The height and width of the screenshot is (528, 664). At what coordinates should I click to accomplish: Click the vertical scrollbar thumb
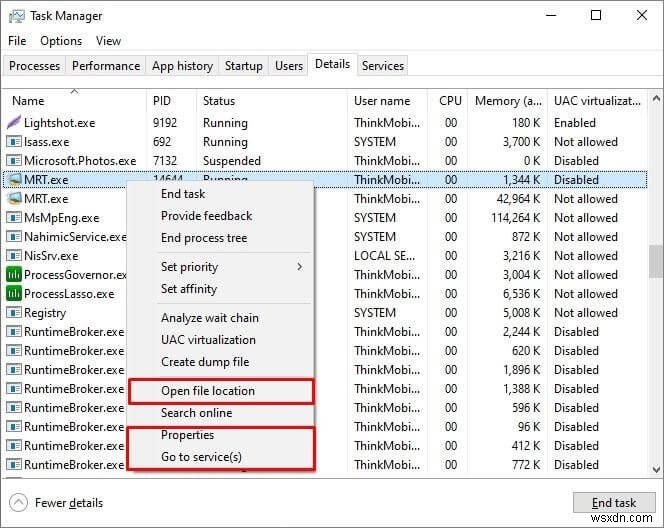tap(656, 261)
